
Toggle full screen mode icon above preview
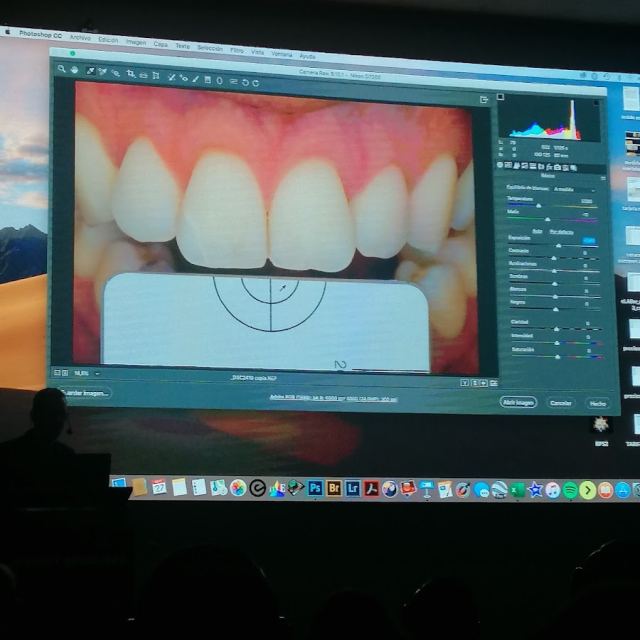pos(484,99)
